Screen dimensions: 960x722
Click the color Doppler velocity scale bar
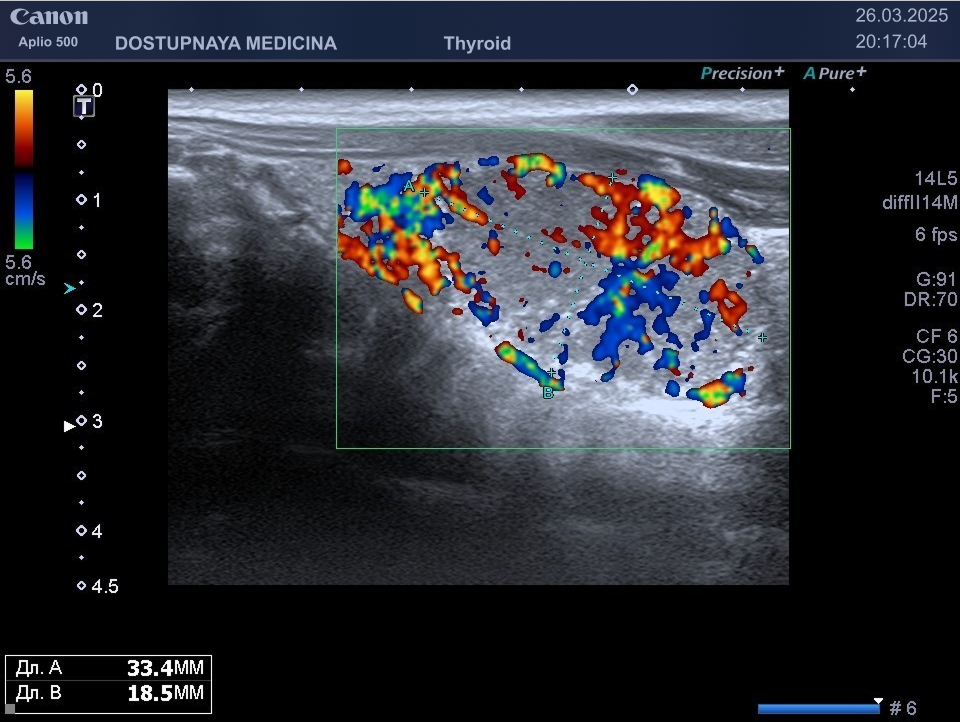(23, 170)
